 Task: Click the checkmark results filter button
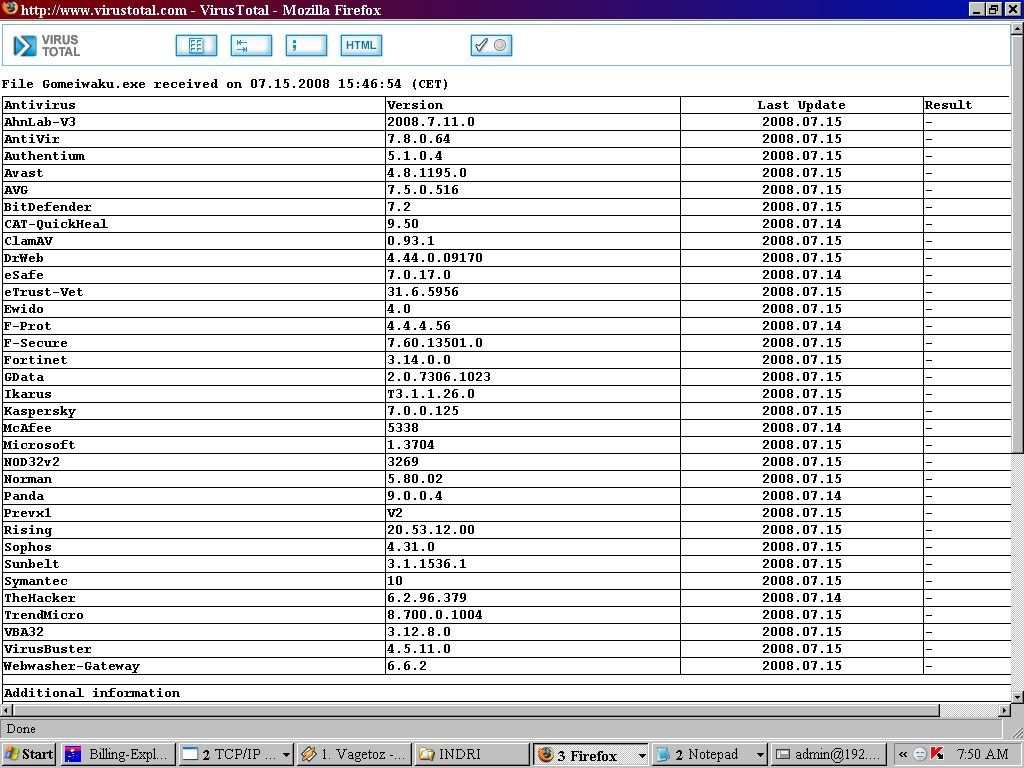490,45
